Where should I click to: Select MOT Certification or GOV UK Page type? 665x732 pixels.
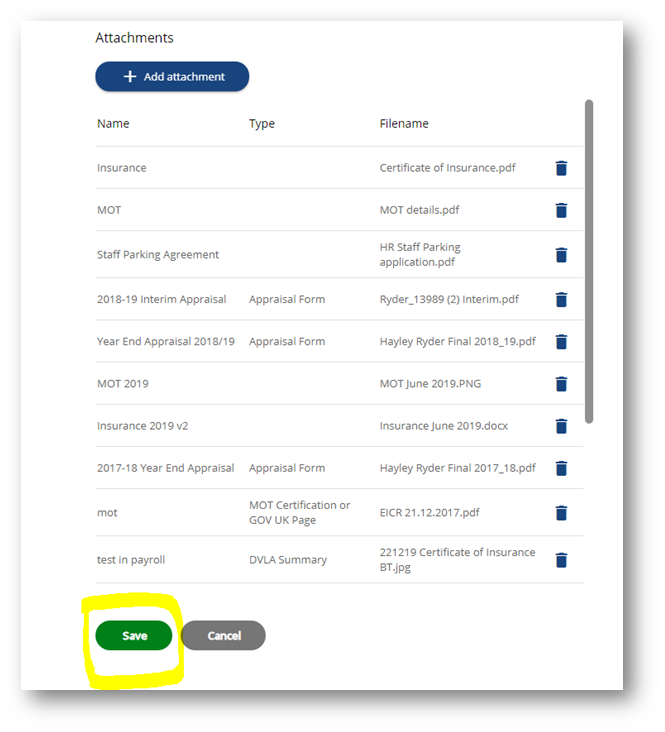[299, 513]
